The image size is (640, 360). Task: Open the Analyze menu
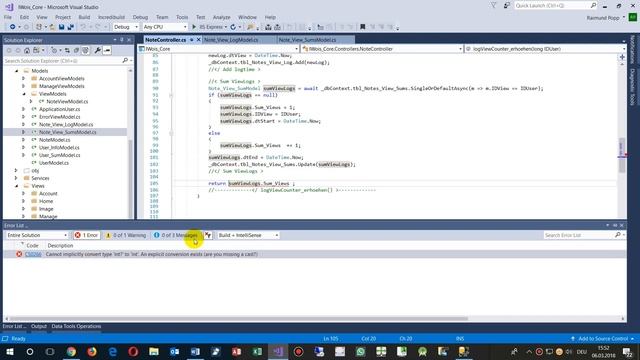pyautogui.click(x=221, y=17)
